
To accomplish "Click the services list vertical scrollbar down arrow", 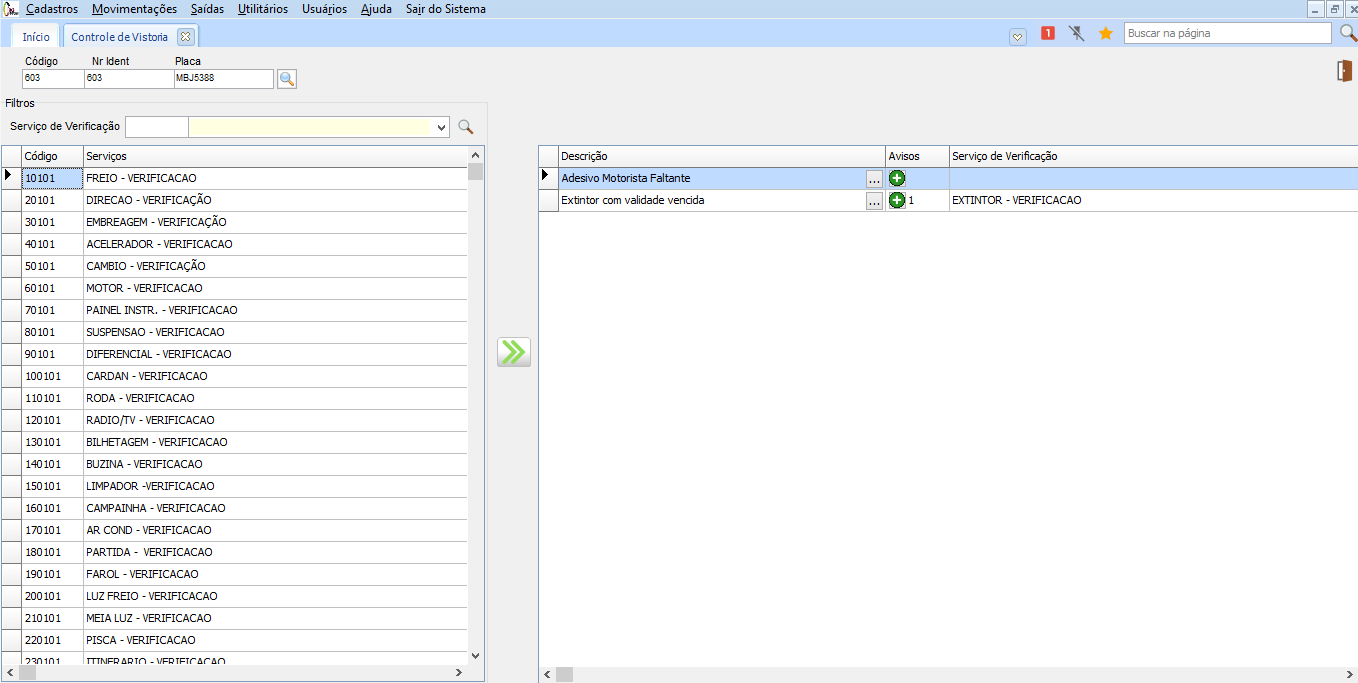I will coord(475,655).
